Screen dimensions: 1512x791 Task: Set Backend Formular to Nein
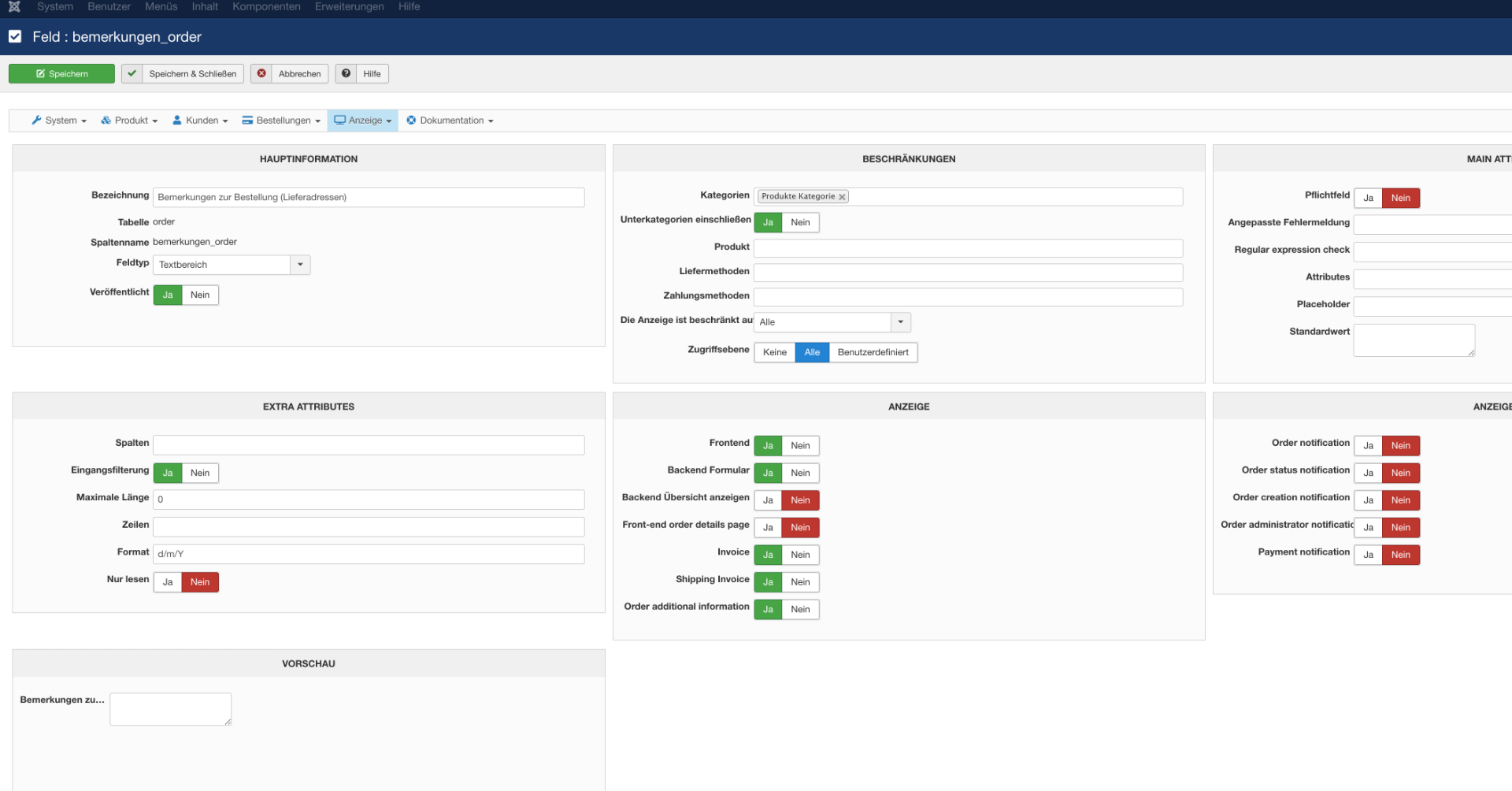coord(800,473)
